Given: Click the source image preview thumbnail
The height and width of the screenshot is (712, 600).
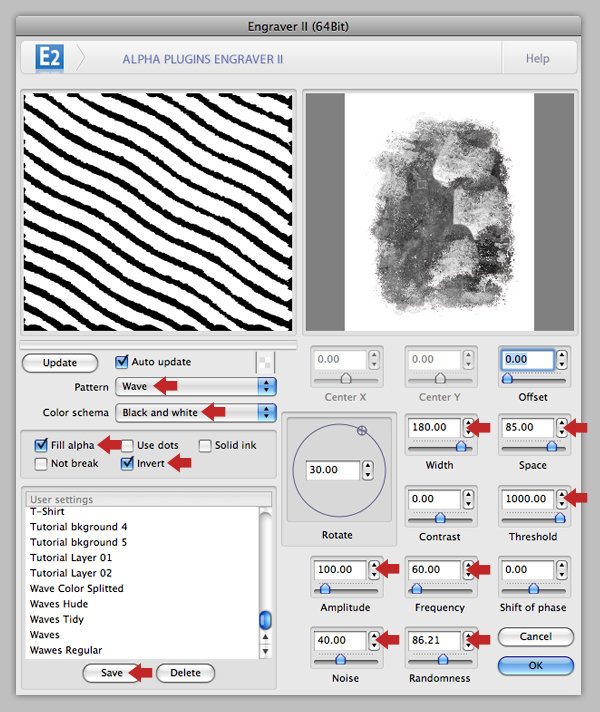Looking at the screenshot, I should (x=440, y=212).
